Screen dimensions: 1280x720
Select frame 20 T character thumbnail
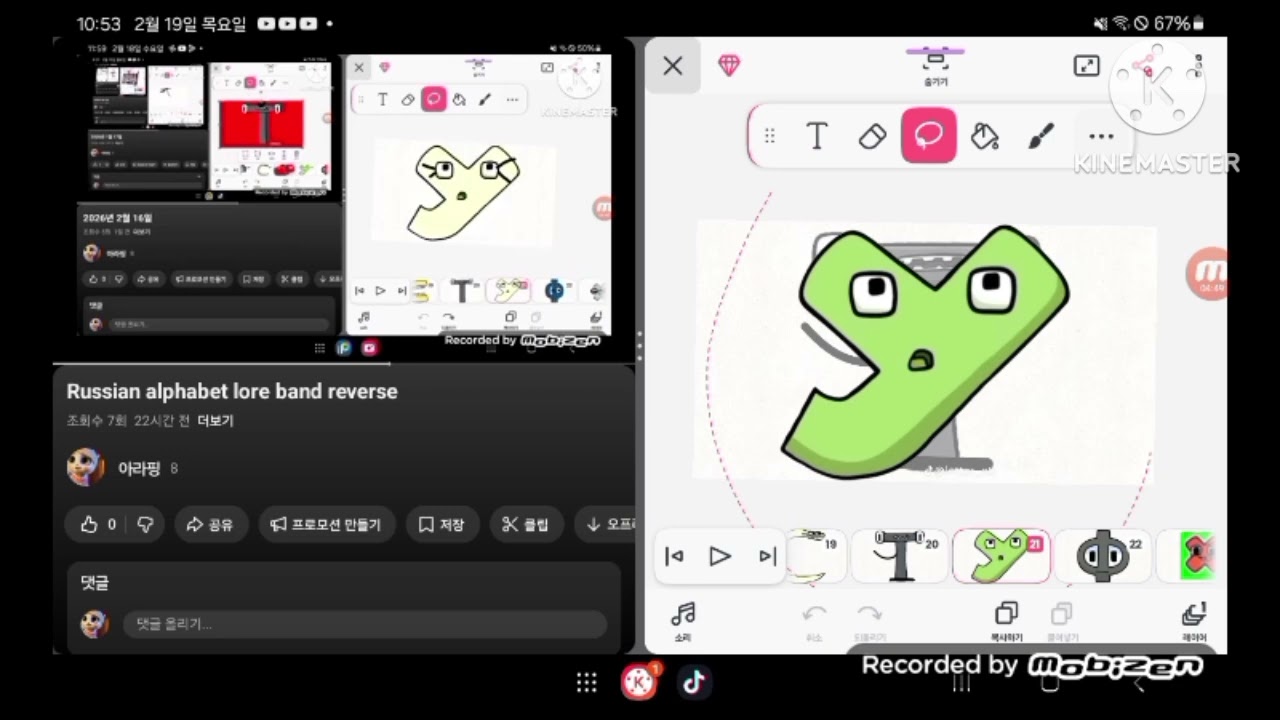click(899, 557)
